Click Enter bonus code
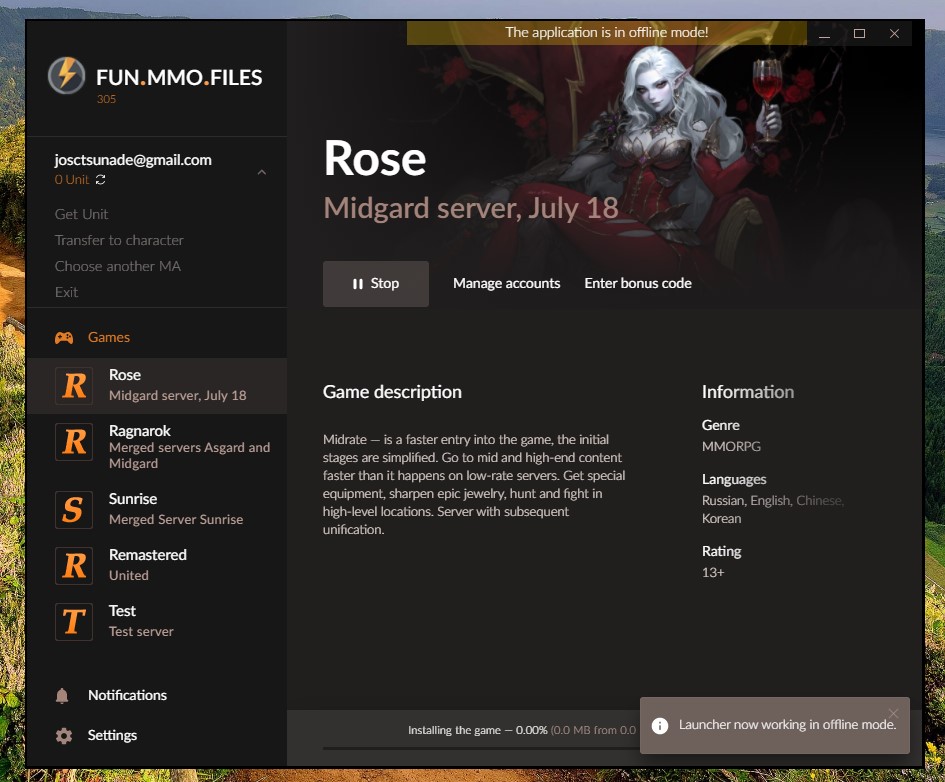 click(x=637, y=284)
